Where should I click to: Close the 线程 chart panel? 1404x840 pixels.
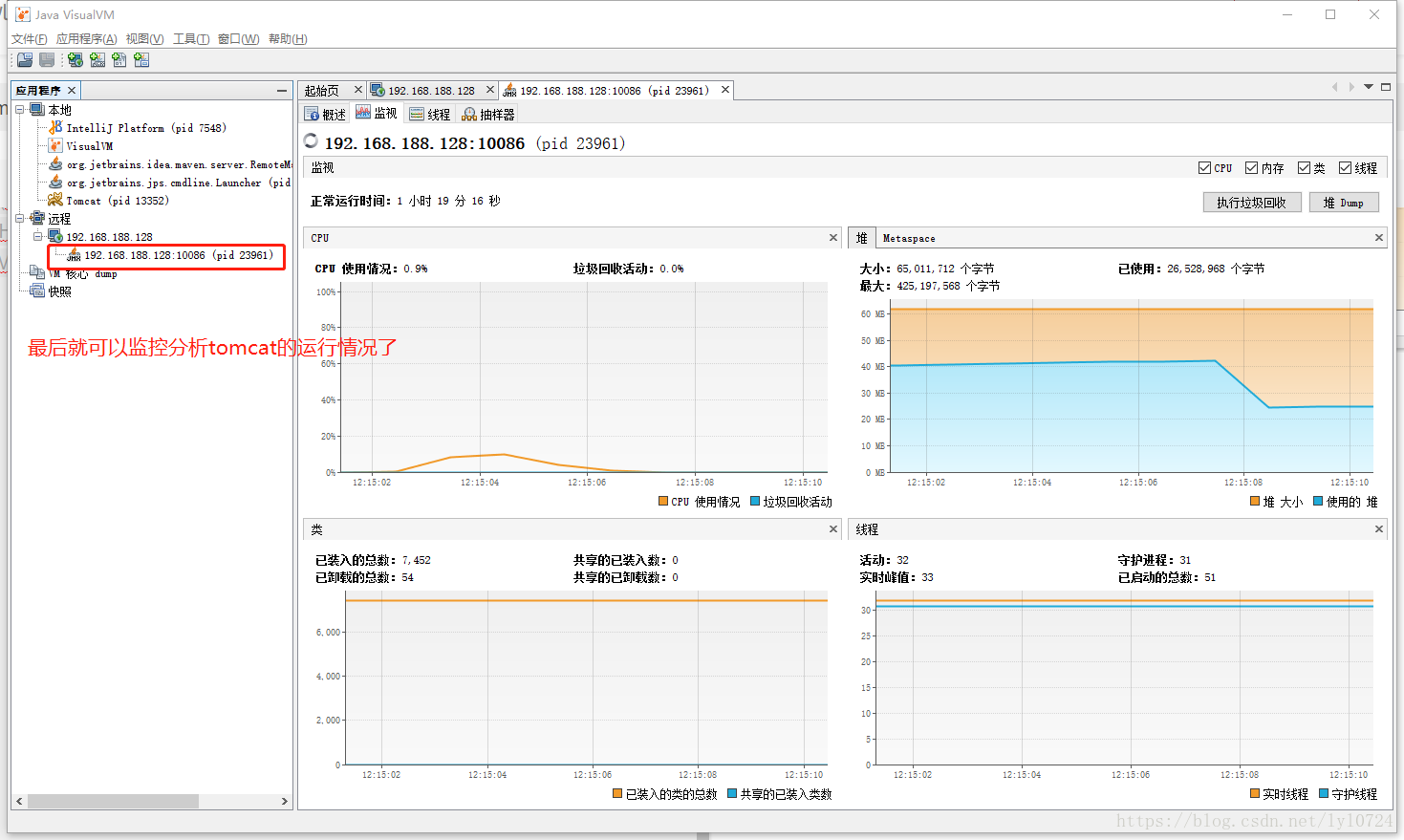coord(1379,529)
